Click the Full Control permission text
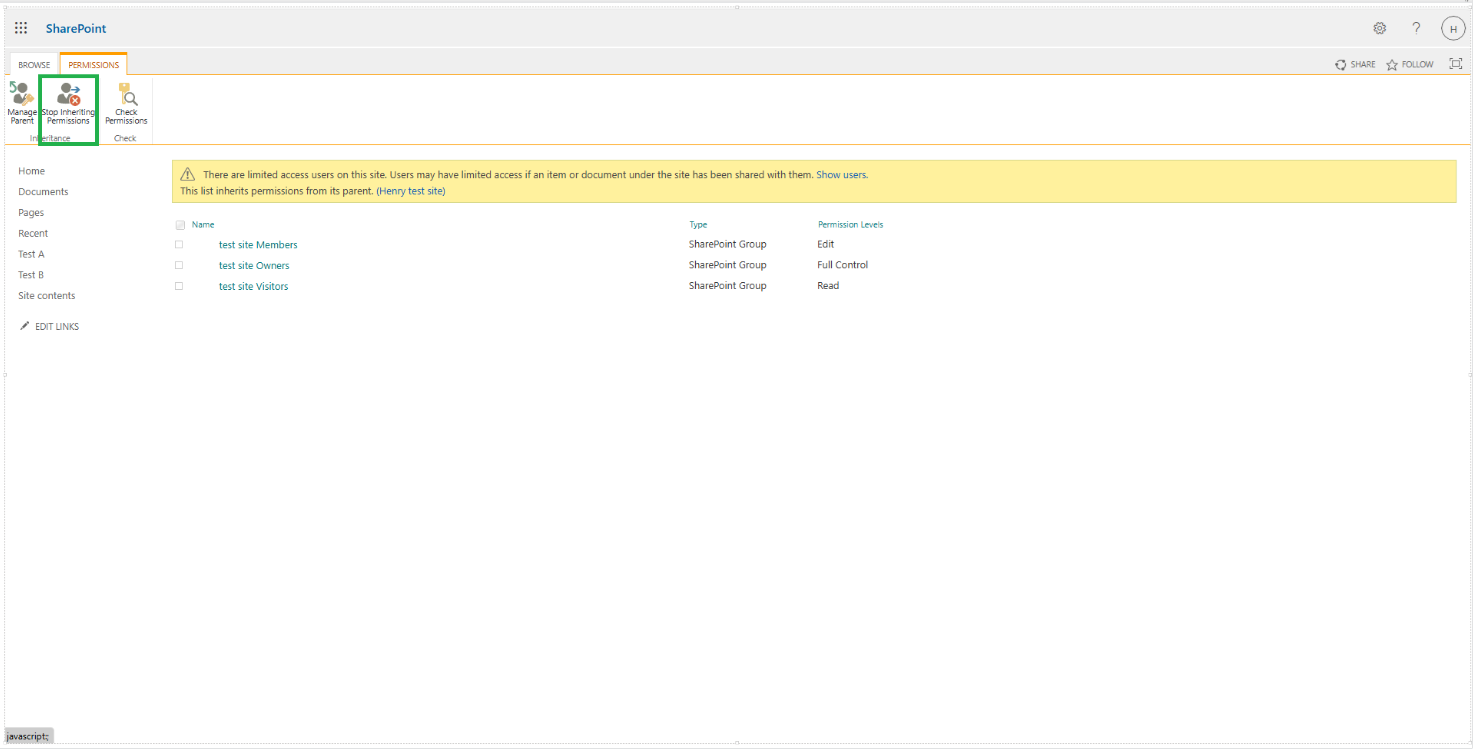 click(x=842, y=265)
